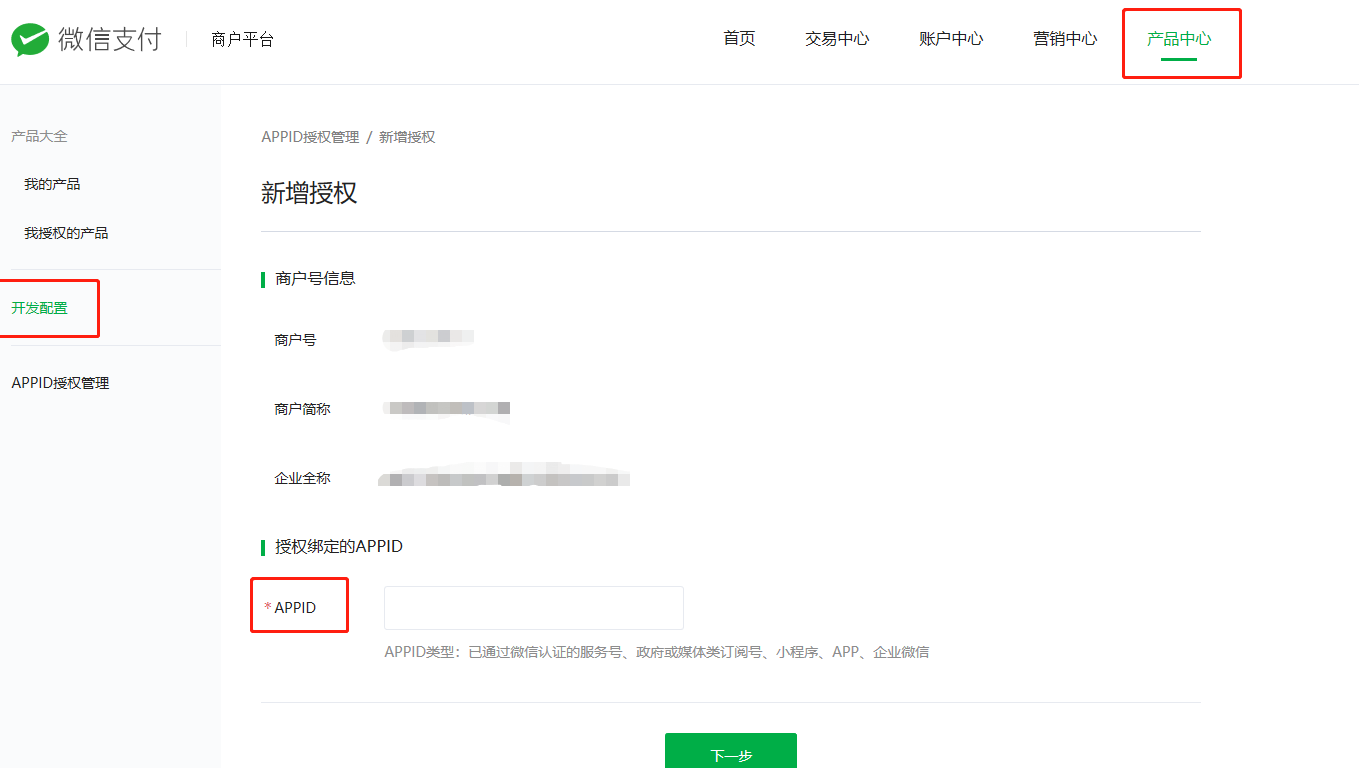Open the 首页 tab

[x=739, y=39]
